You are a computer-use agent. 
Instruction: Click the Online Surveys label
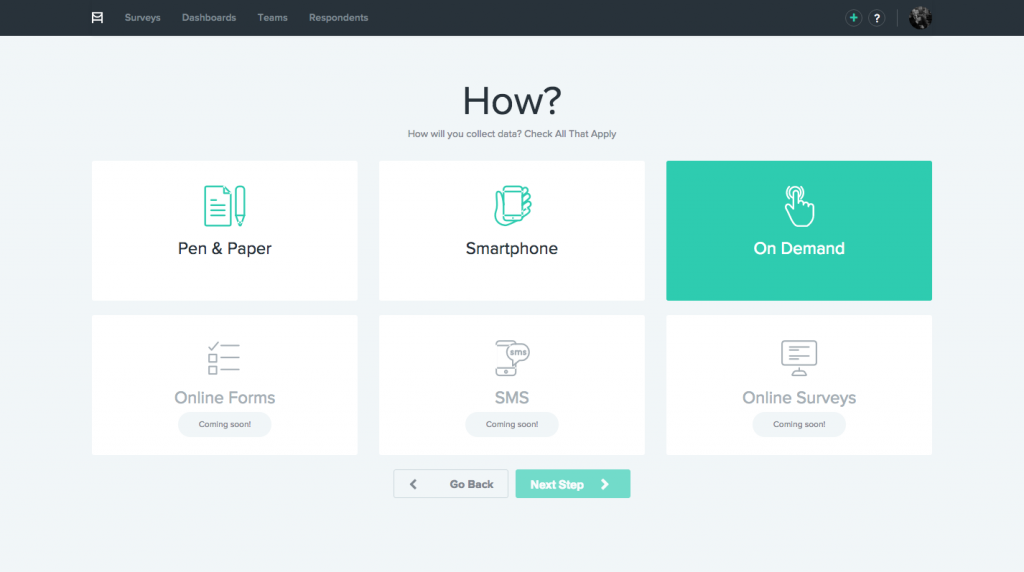tap(799, 398)
